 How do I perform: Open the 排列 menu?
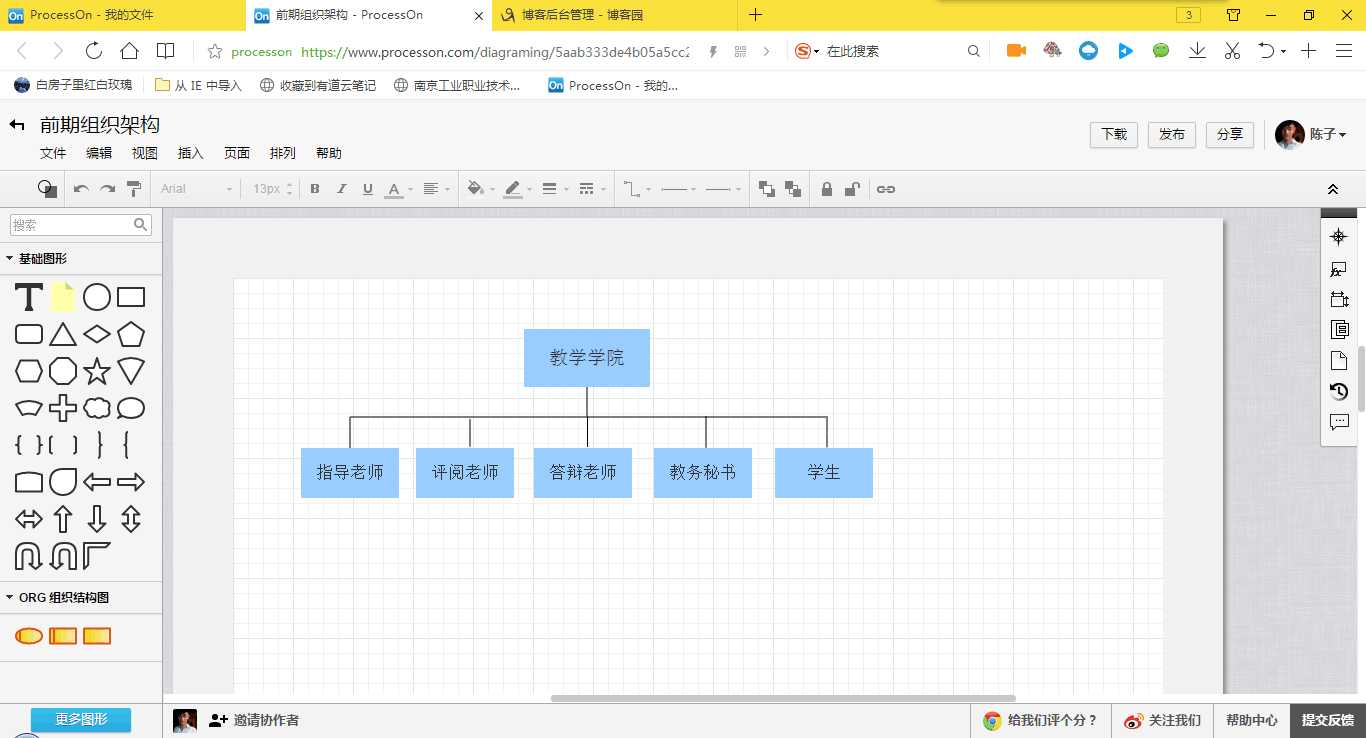pos(283,153)
